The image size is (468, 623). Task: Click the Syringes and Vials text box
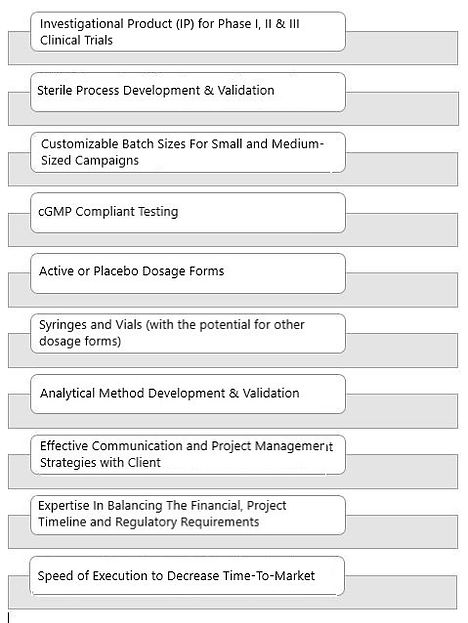point(188,334)
